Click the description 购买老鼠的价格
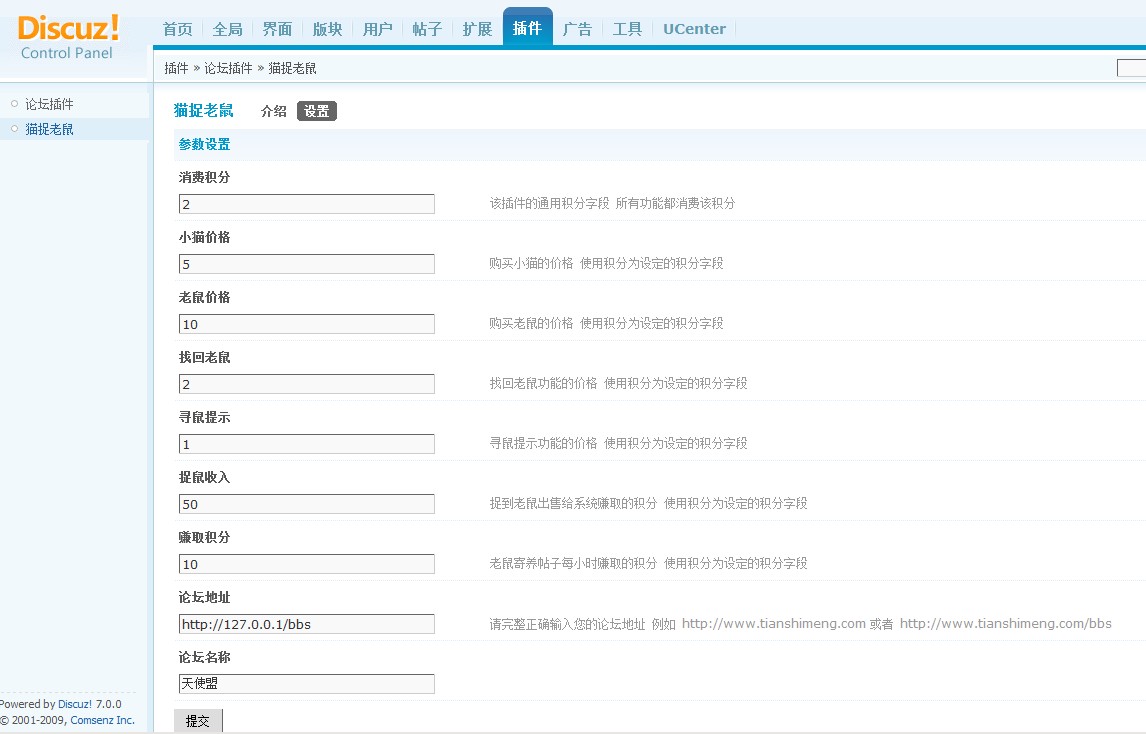The image size is (1146, 734). point(531,323)
